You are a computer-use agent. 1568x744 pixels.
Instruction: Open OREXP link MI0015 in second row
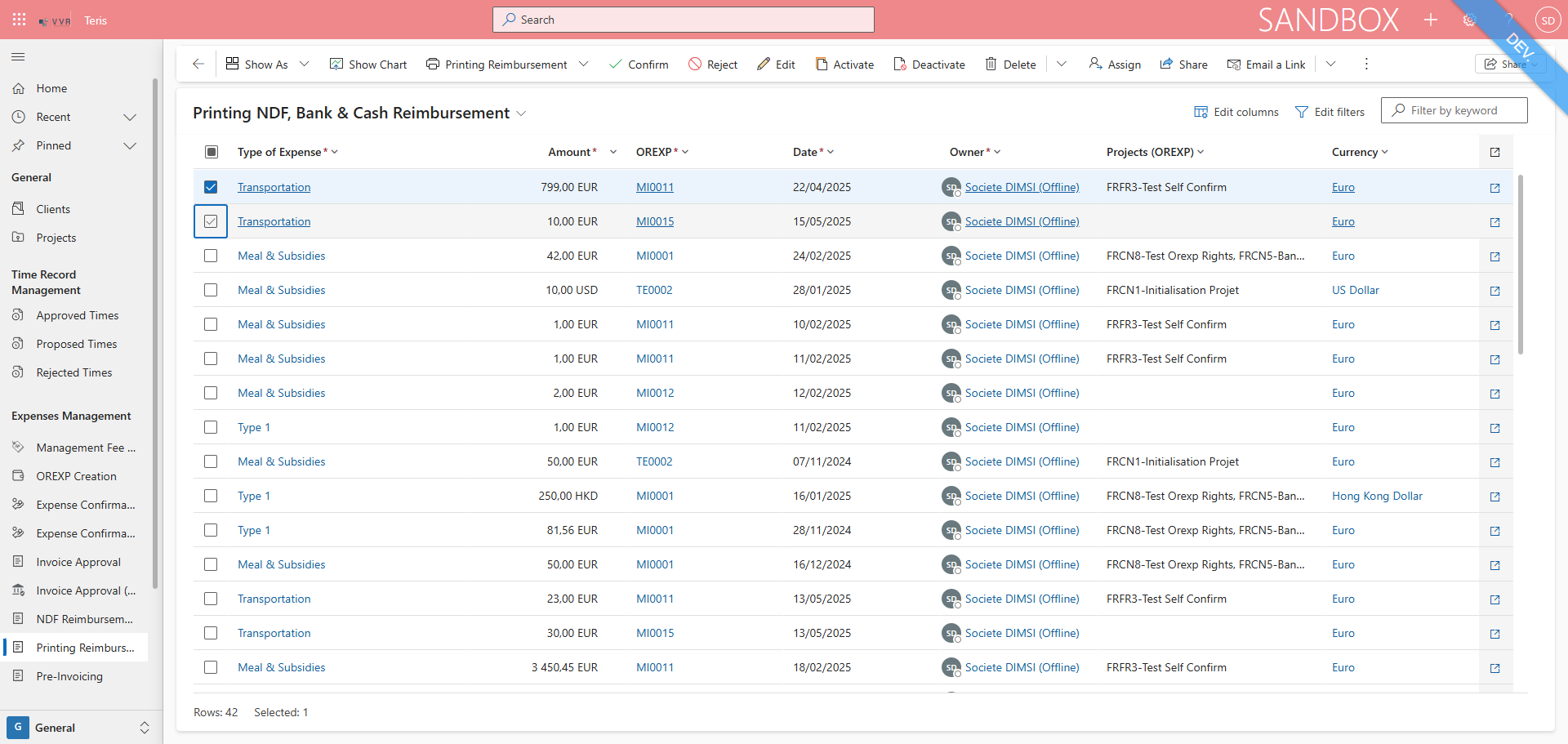pyautogui.click(x=655, y=221)
